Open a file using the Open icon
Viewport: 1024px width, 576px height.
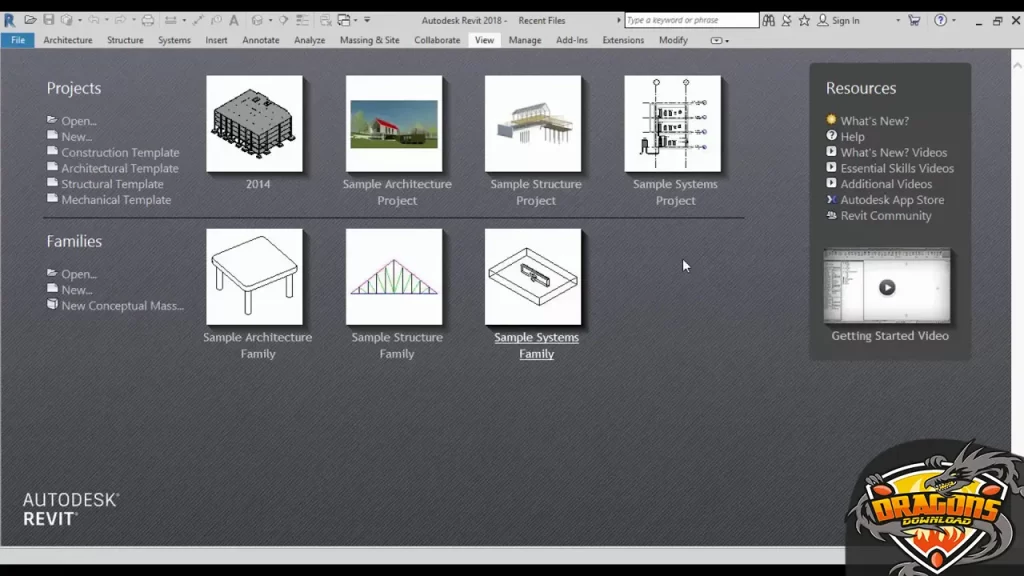[29, 19]
